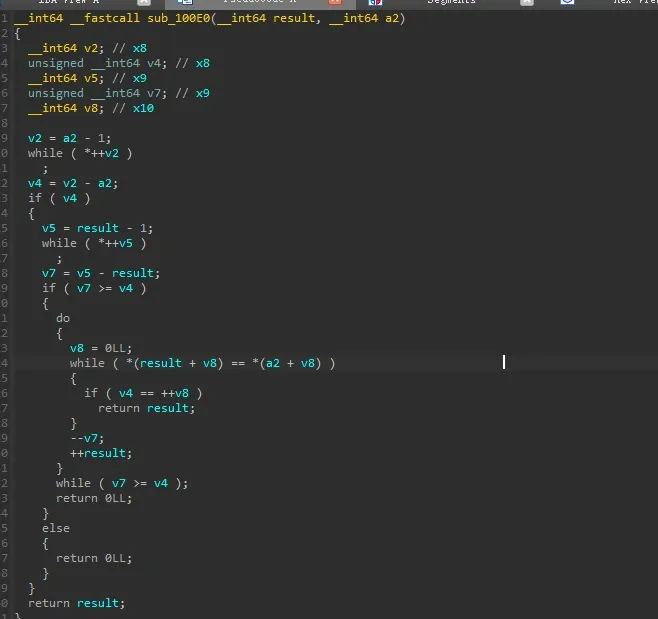Switch to the IDA View-A tab
658x619 pixels.
pyautogui.click(x=69, y=2)
